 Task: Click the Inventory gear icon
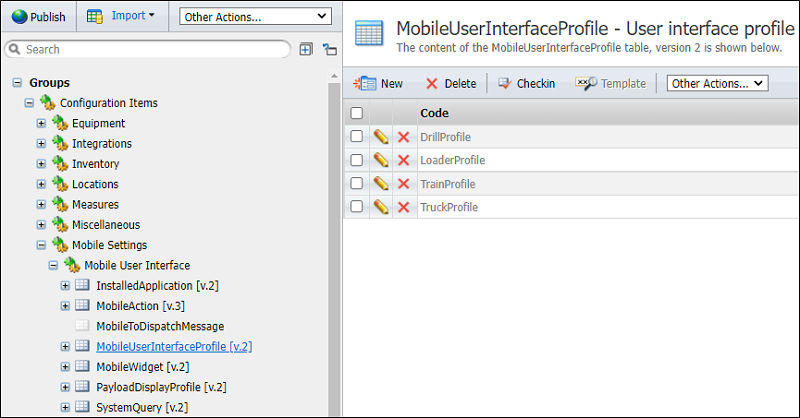(60, 164)
